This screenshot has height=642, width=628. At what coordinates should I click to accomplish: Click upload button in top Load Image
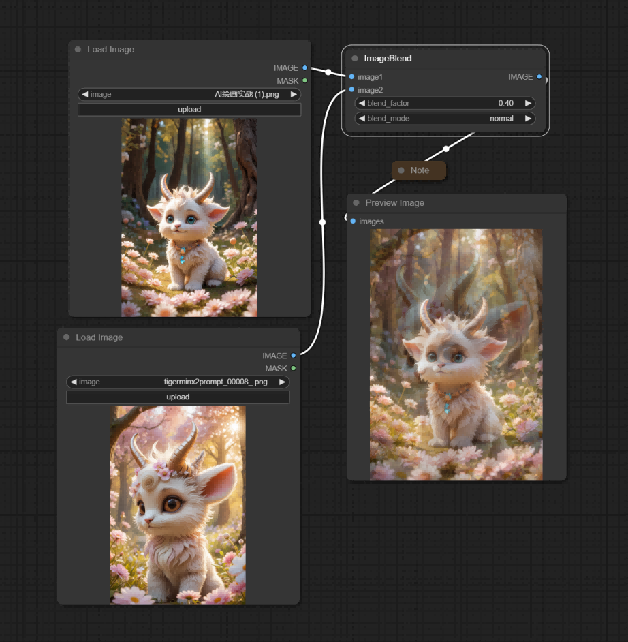189,109
